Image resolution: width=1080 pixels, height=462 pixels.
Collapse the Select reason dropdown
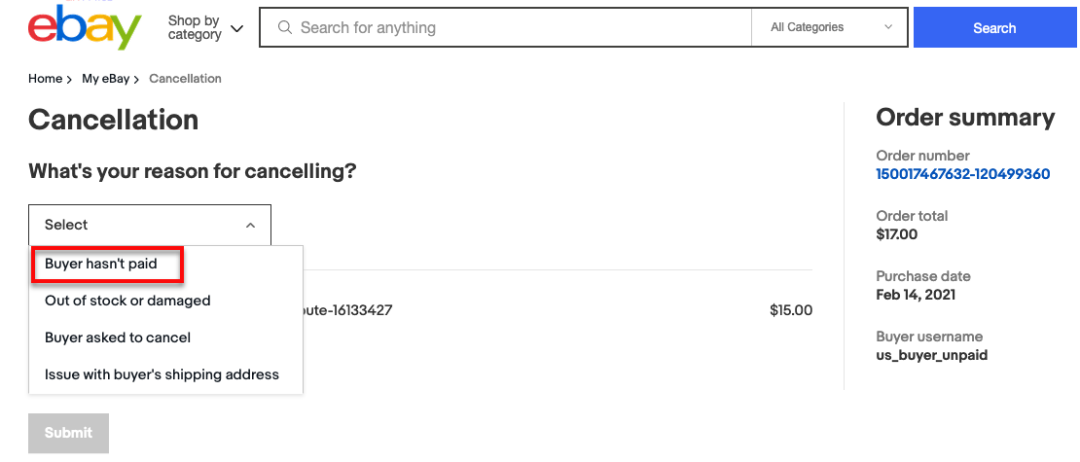pos(150,224)
